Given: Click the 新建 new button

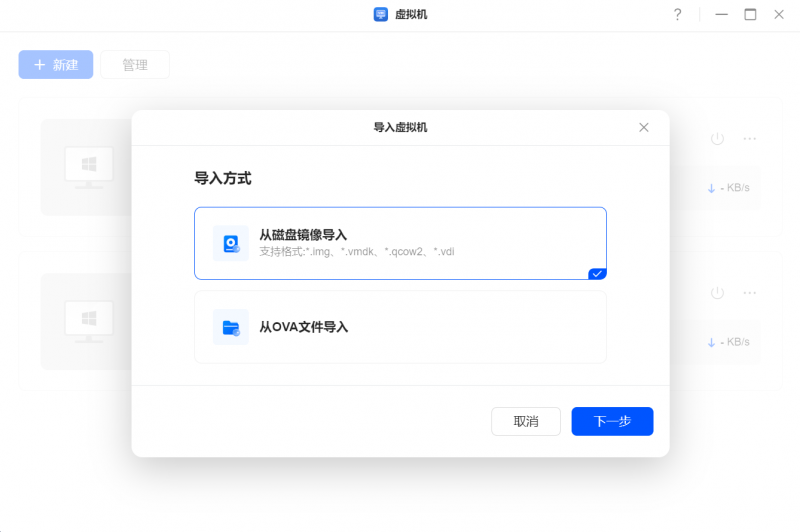Looking at the screenshot, I should [x=56, y=65].
